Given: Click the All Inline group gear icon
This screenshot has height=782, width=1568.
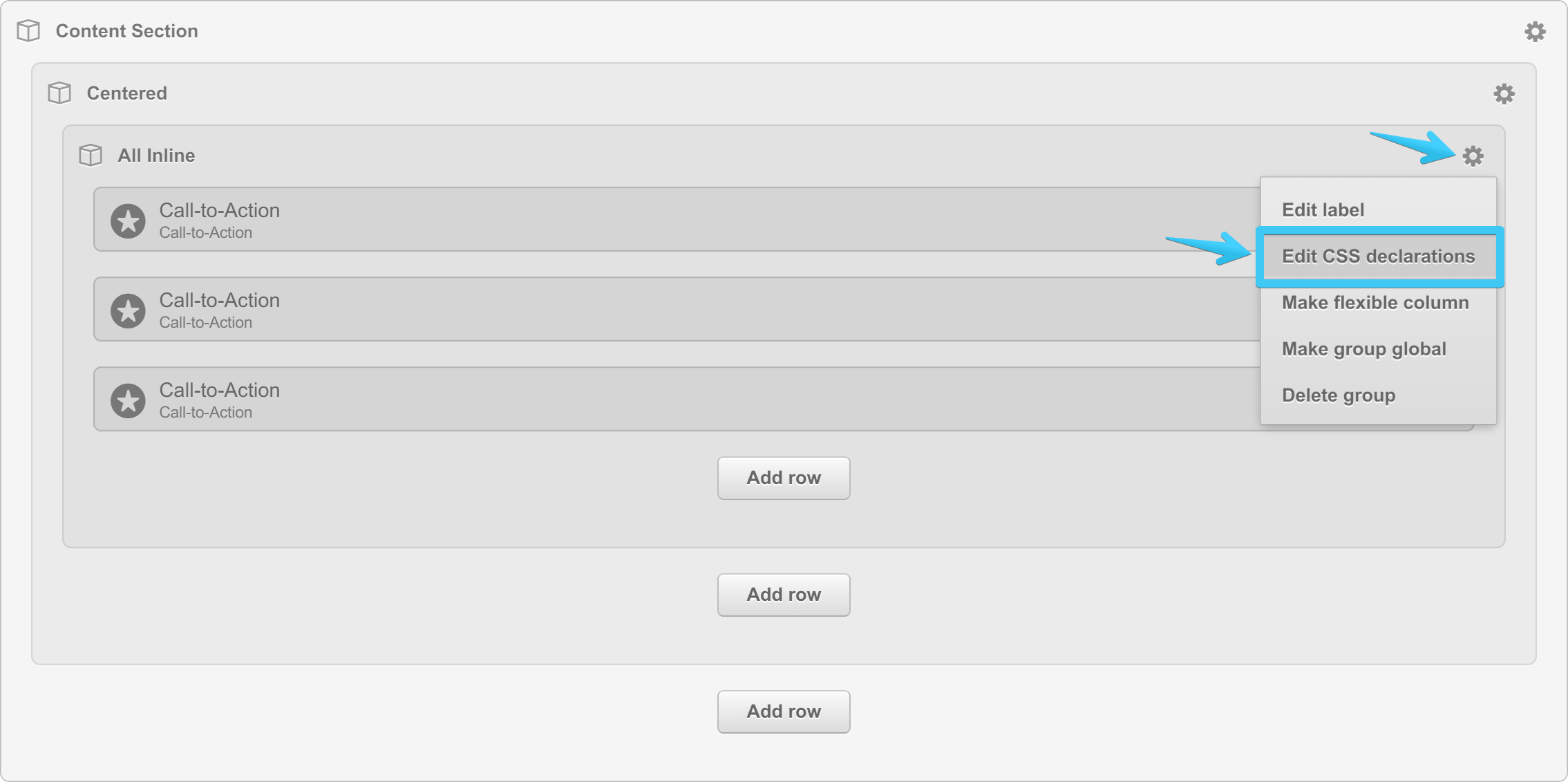Looking at the screenshot, I should pos(1473,156).
